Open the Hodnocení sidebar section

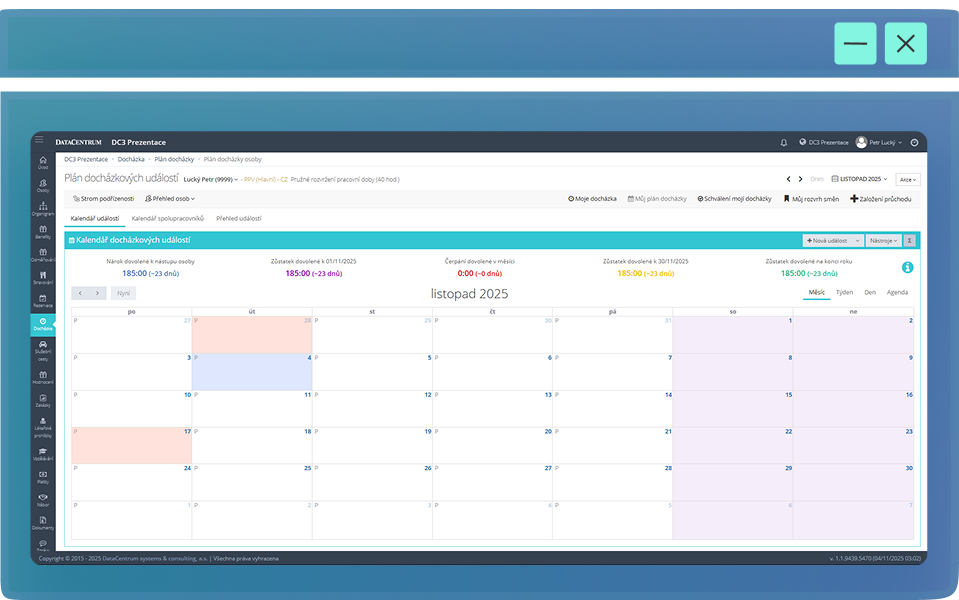click(43, 377)
